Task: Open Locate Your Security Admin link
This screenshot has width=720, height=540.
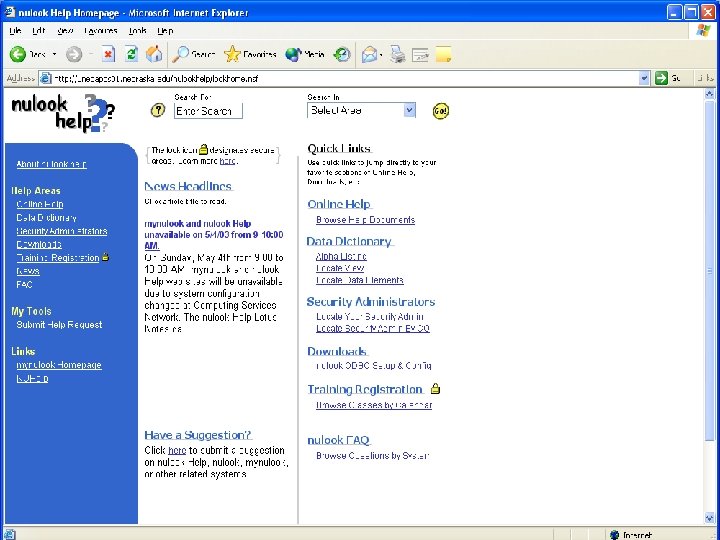Action: point(370,316)
